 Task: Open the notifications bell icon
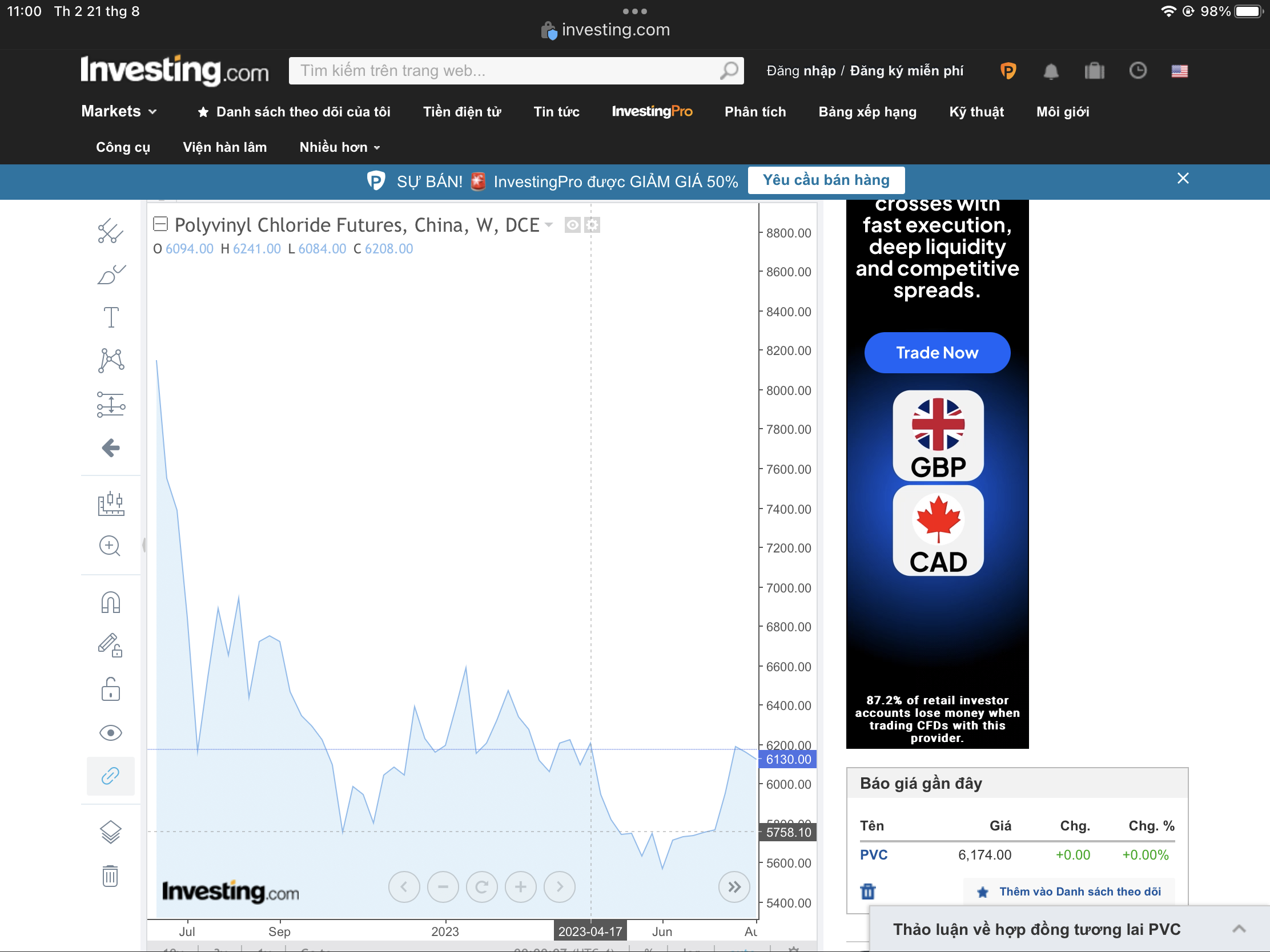[x=1051, y=71]
